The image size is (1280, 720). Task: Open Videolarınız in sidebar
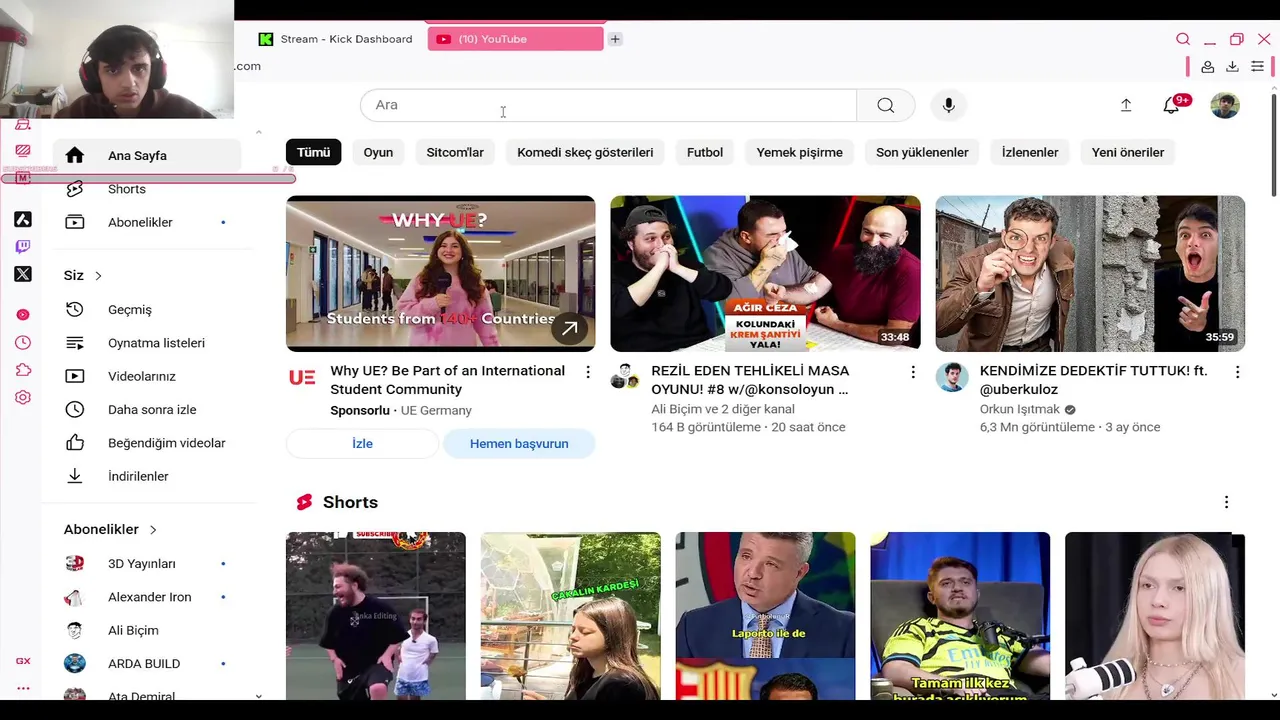(147, 376)
